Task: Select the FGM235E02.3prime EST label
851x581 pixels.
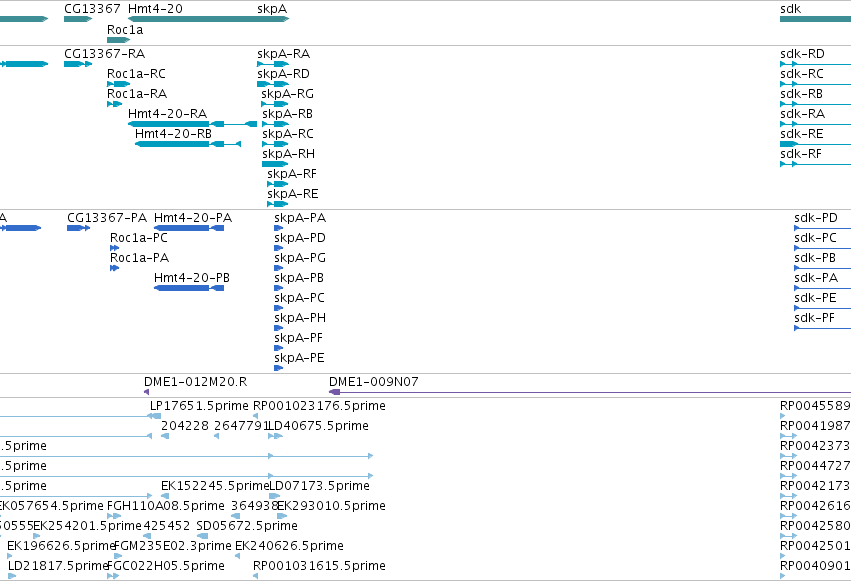Action: click(x=173, y=546)
